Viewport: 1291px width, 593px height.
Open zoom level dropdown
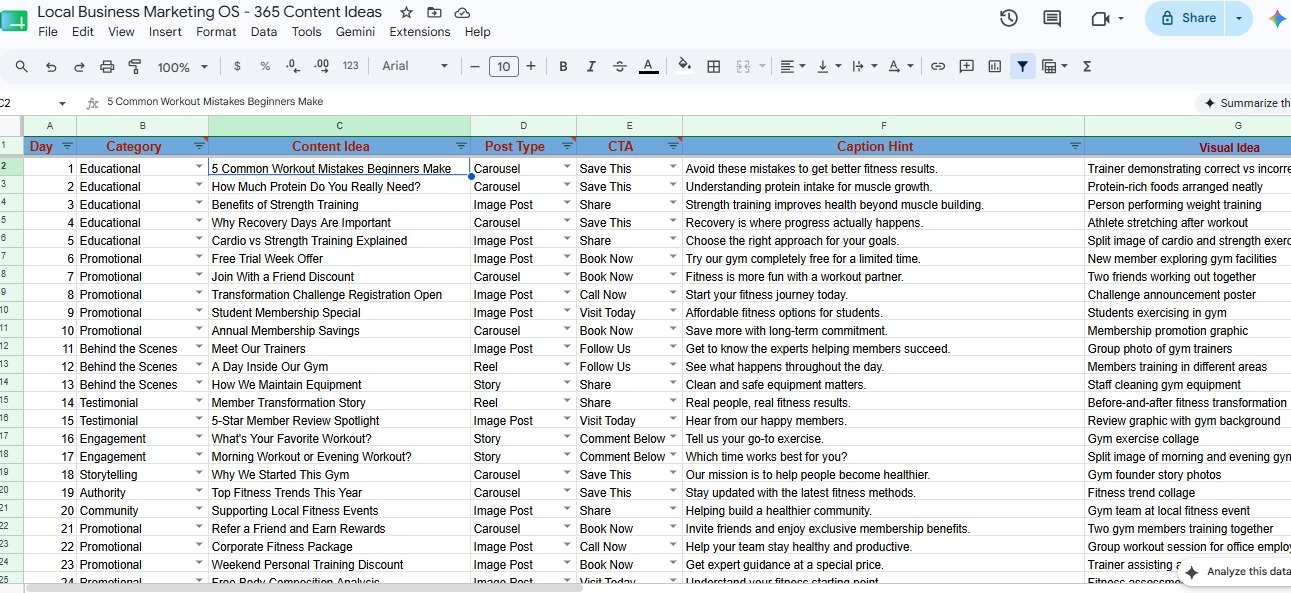183,67
